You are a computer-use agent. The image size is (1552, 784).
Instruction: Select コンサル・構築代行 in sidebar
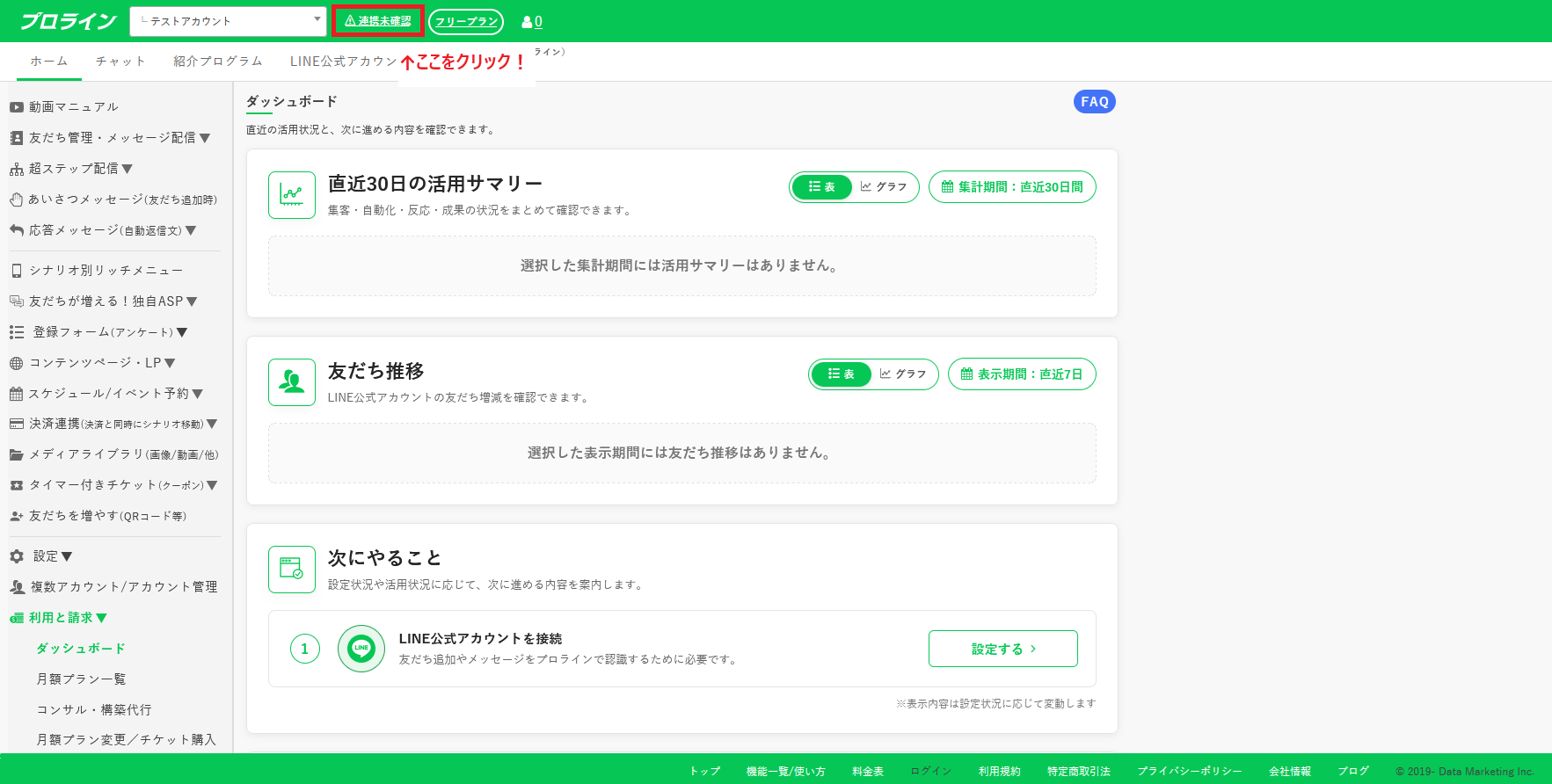coord(94,710)
